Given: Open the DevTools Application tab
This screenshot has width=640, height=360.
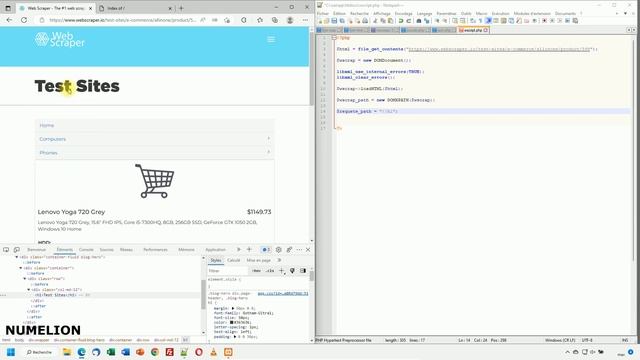Looking at the screenshot, I should [216, 249].
